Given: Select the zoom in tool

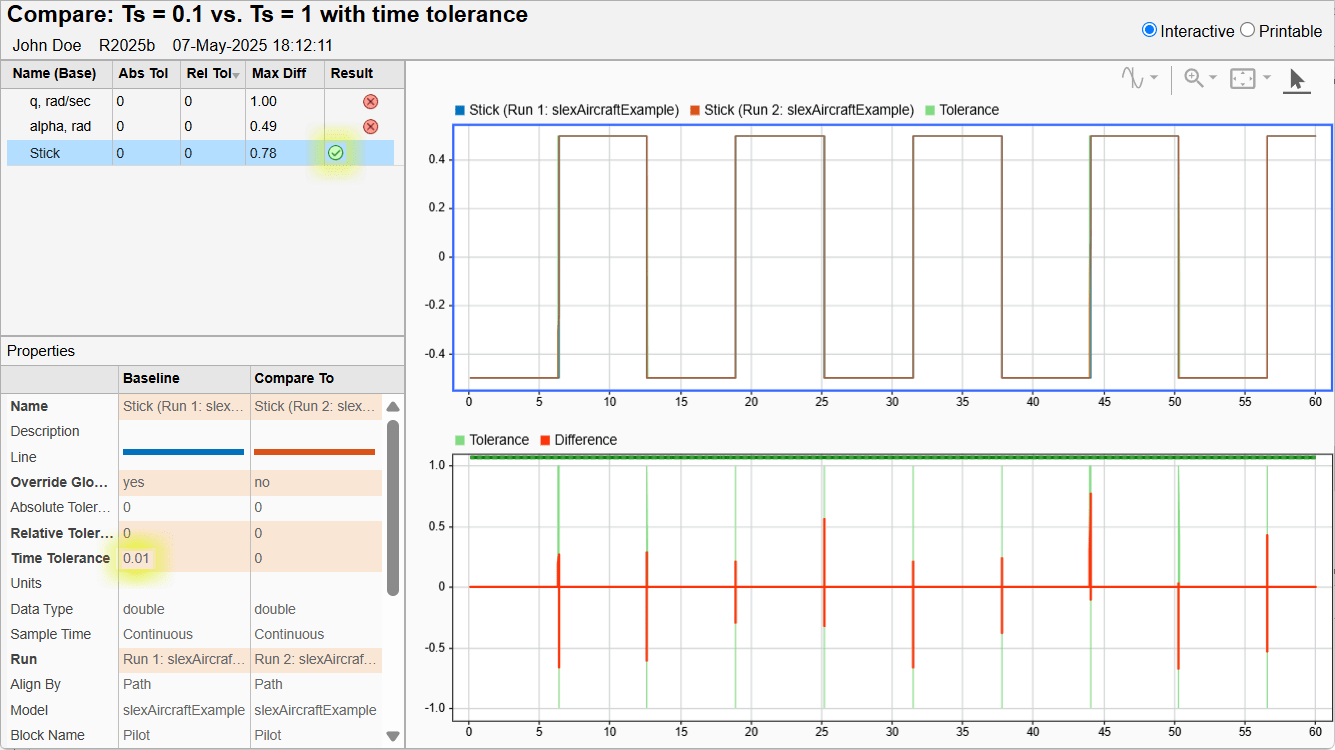Looking at the screenshot, I should [x=1192, y=78].
